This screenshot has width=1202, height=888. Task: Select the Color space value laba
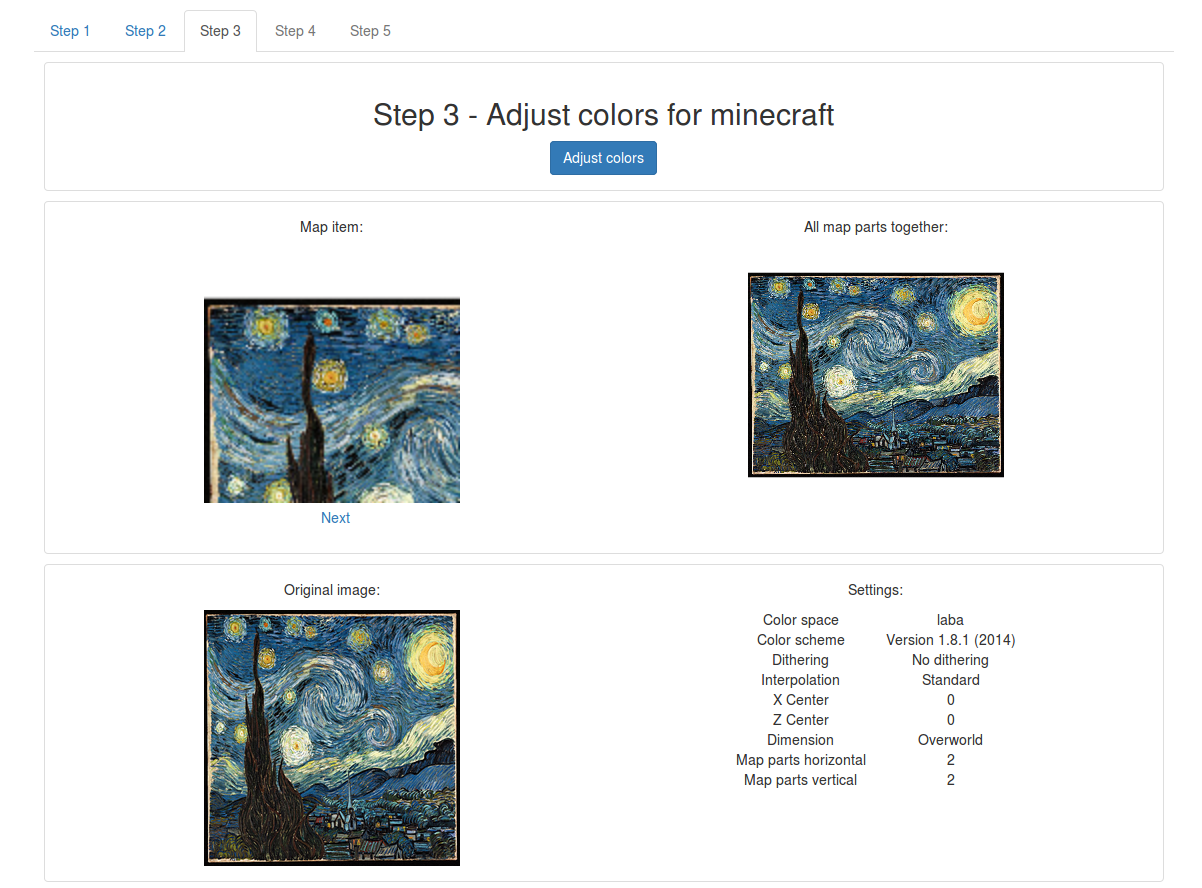(950, 620)
